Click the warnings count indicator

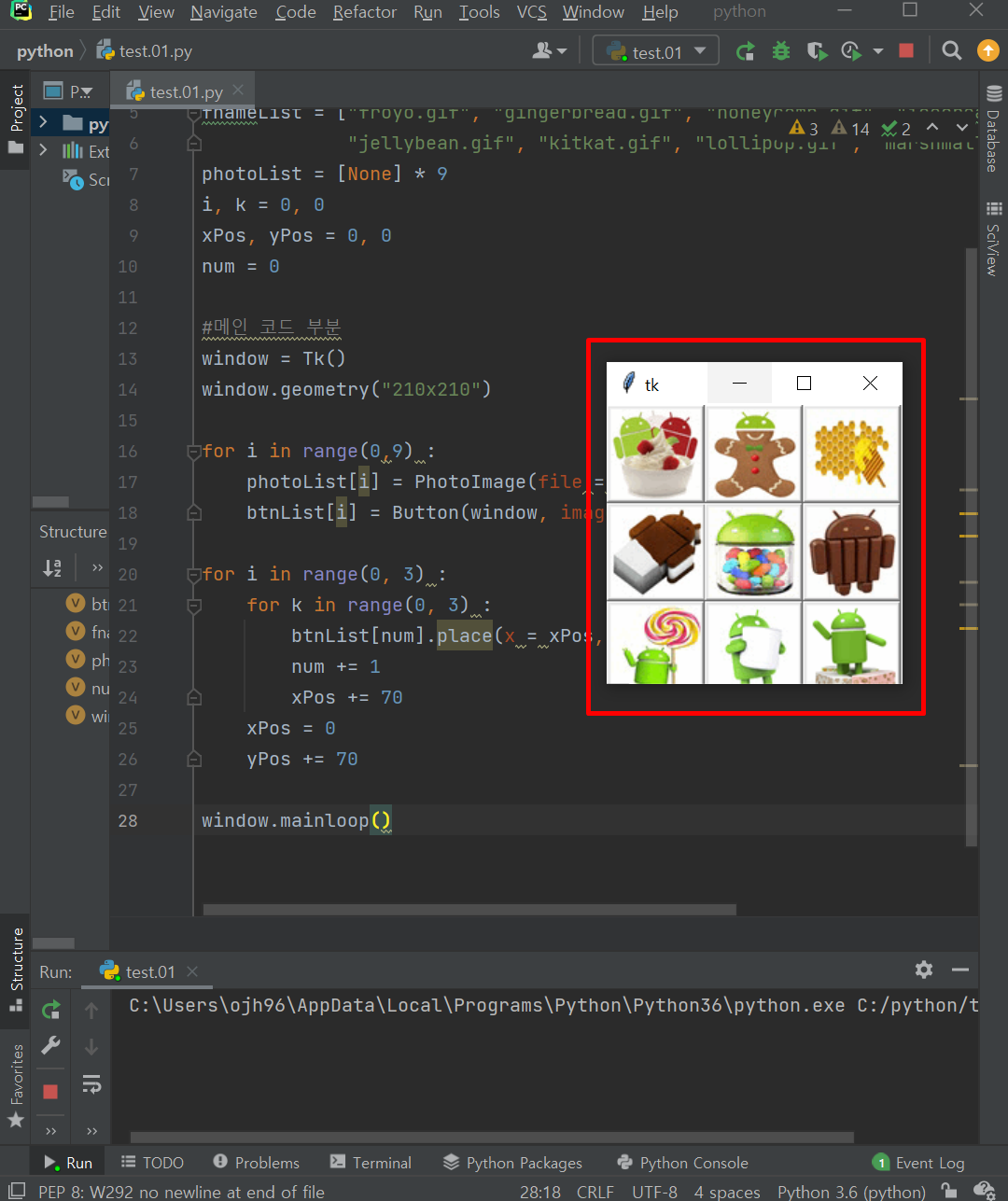click(x=804, y=128)
